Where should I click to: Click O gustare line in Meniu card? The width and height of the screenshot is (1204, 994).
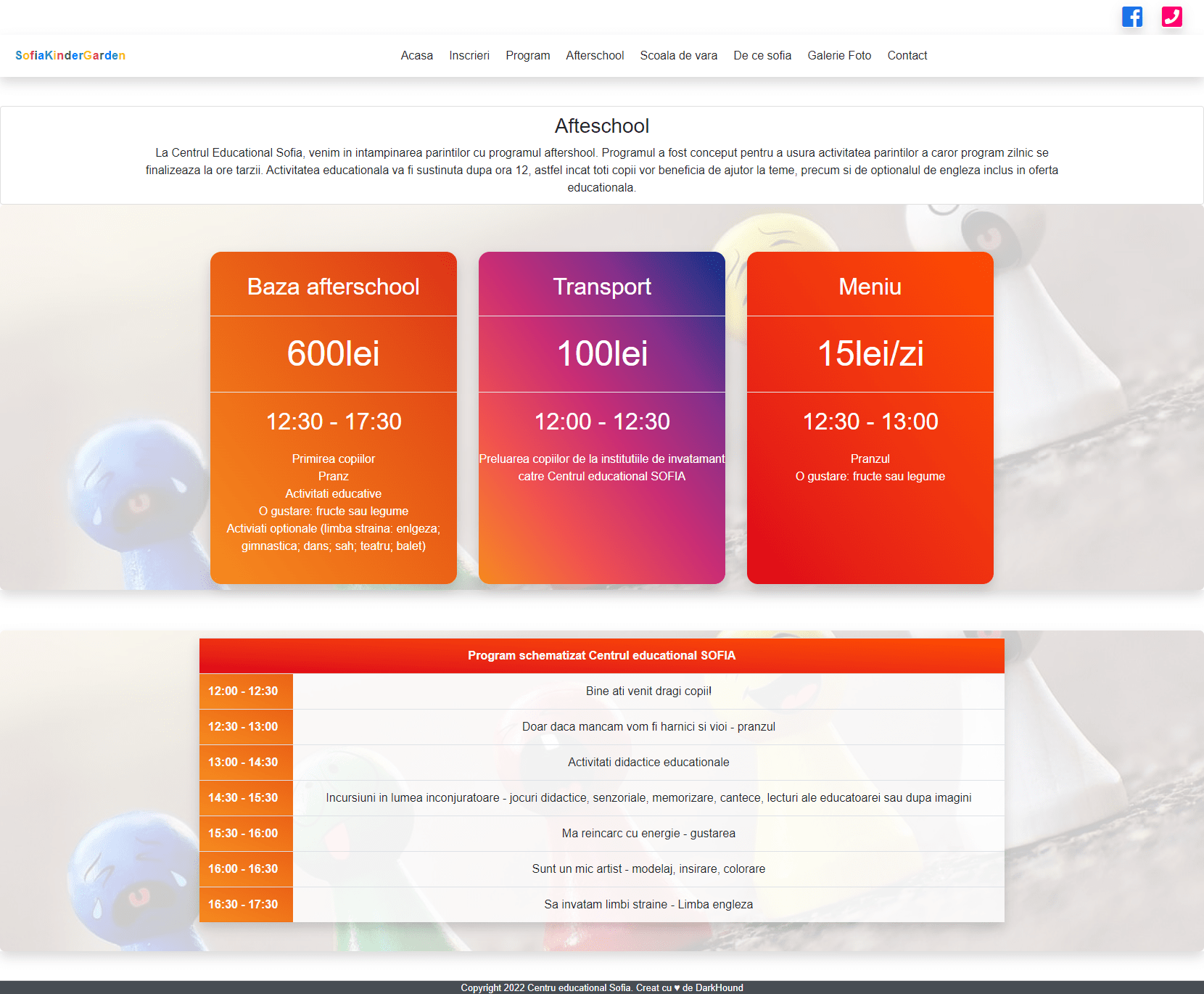[870, 476]
